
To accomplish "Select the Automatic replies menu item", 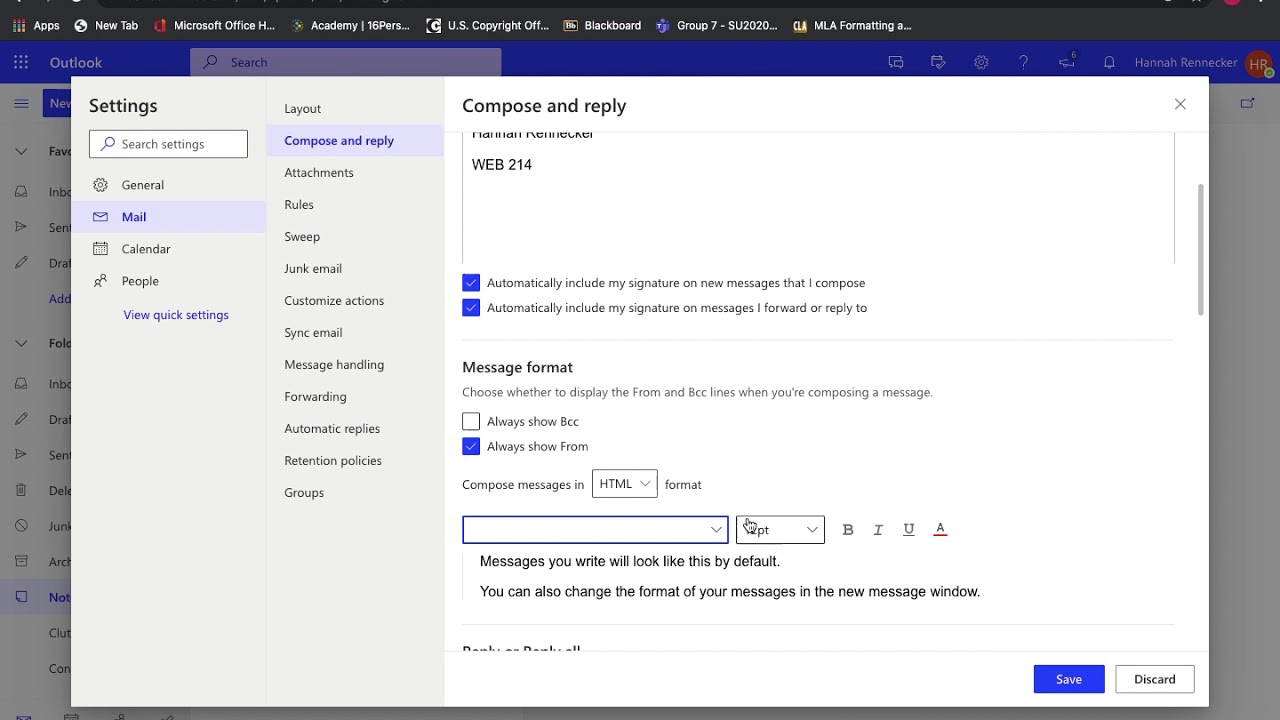I will (x=332, y=429).
